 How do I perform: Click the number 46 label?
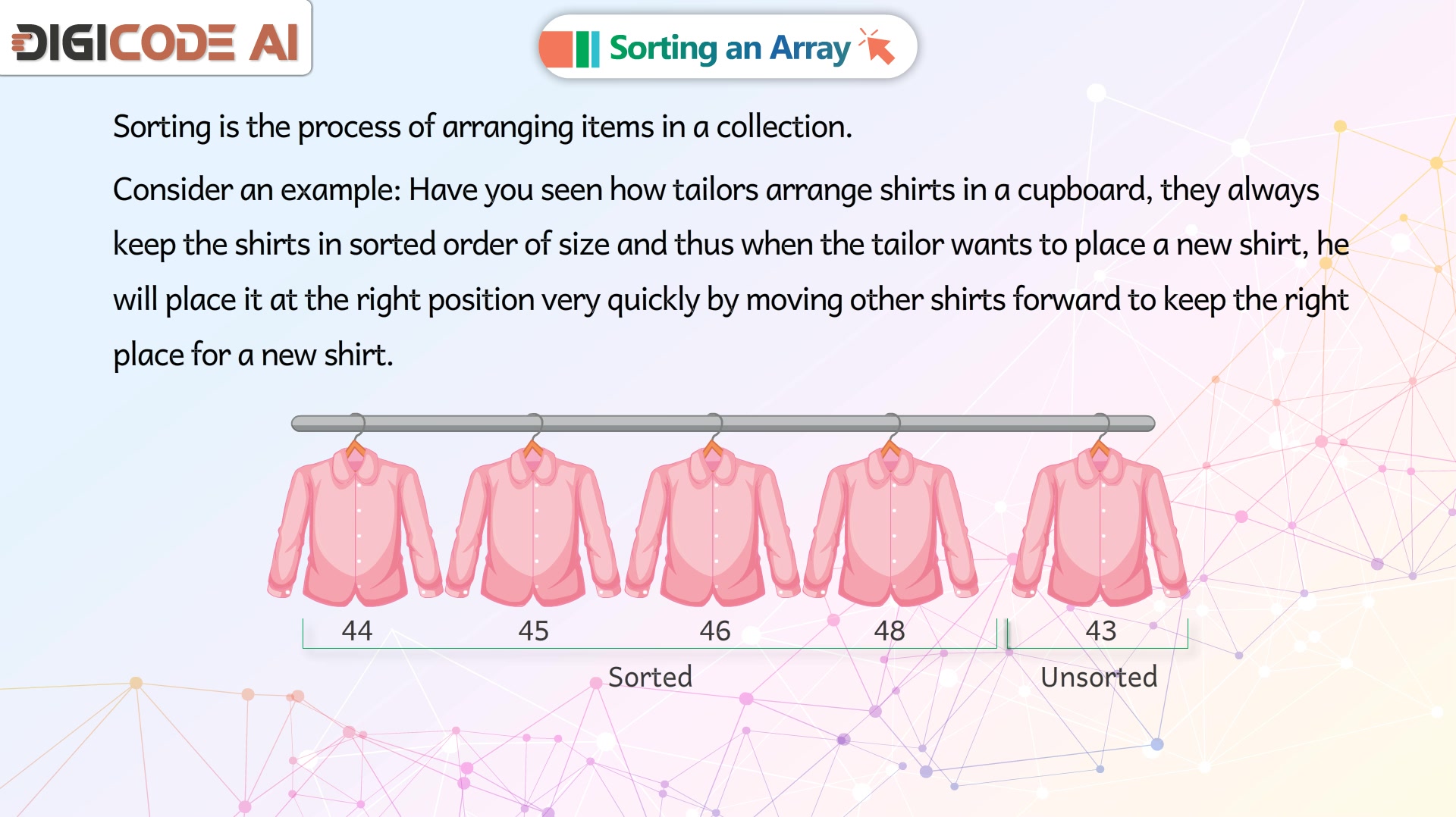(x=714, y=631)
